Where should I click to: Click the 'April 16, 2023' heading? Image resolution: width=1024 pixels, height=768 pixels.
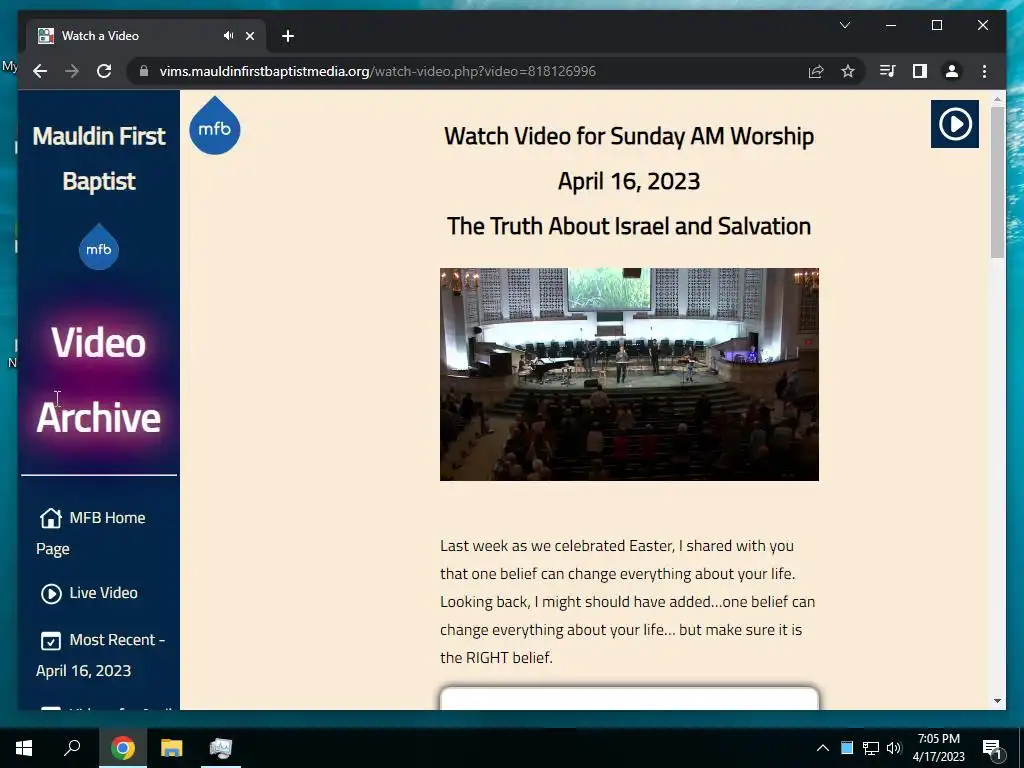point(629,181)
